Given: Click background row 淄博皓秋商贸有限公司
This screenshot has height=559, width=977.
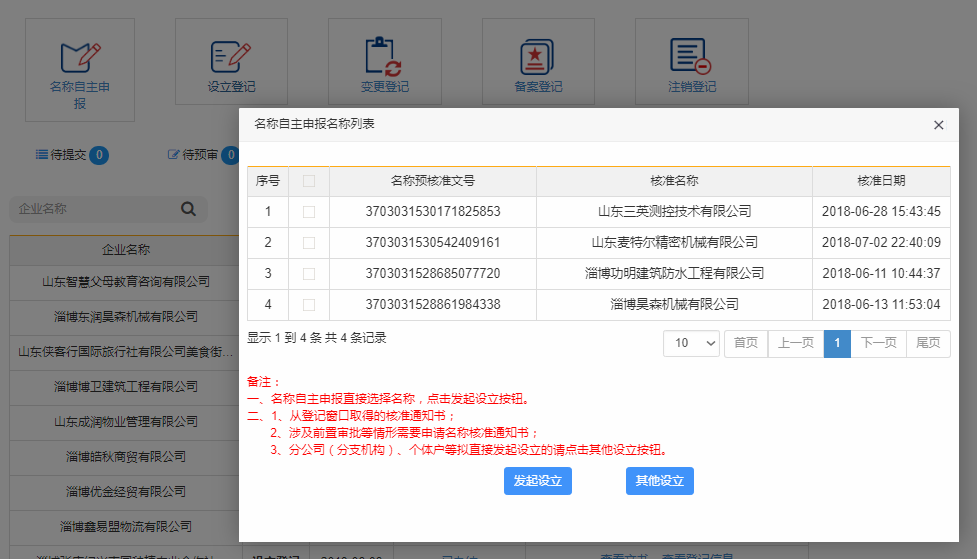Looking at the screenshot, I should 126,457.
